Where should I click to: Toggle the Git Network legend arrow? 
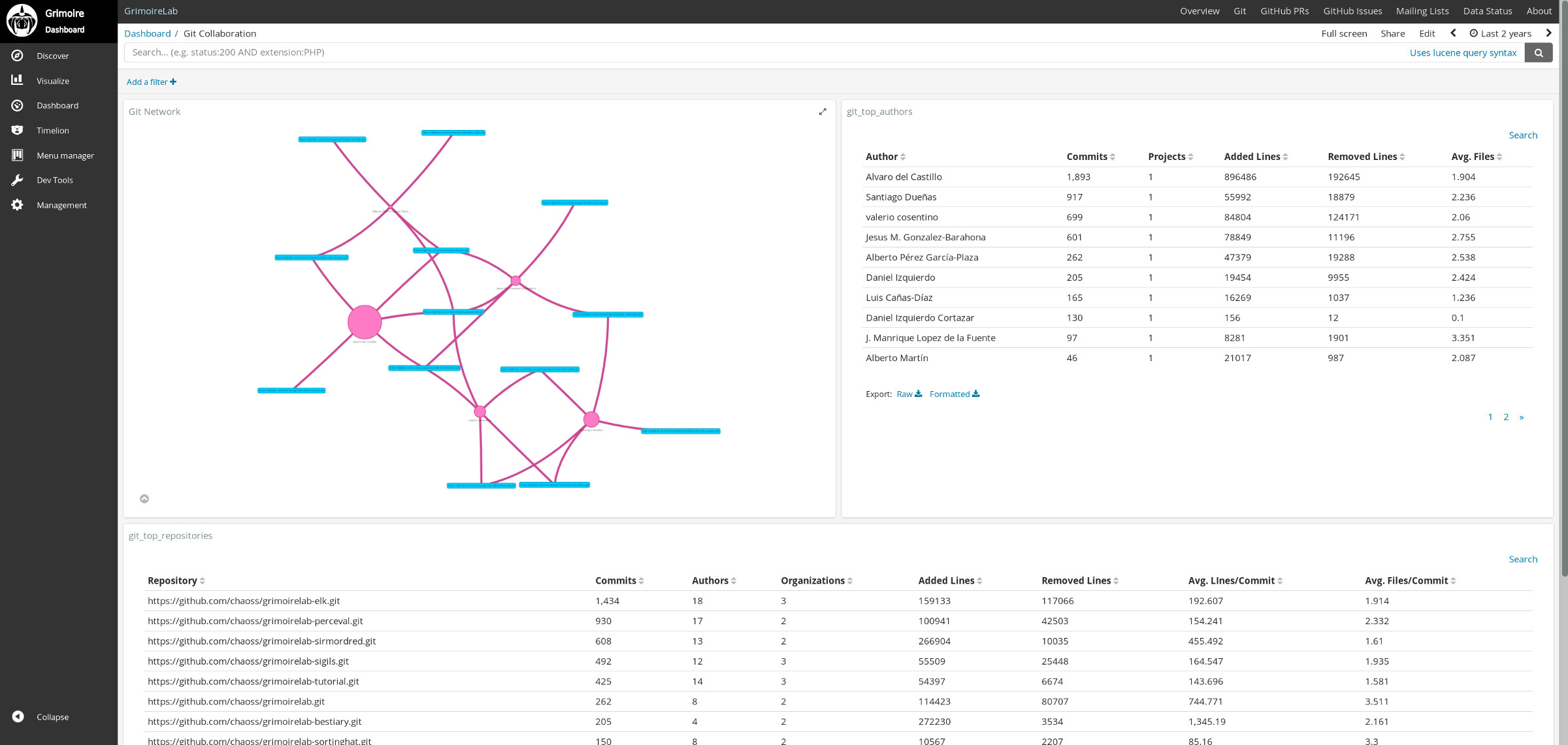pos(144,499)
